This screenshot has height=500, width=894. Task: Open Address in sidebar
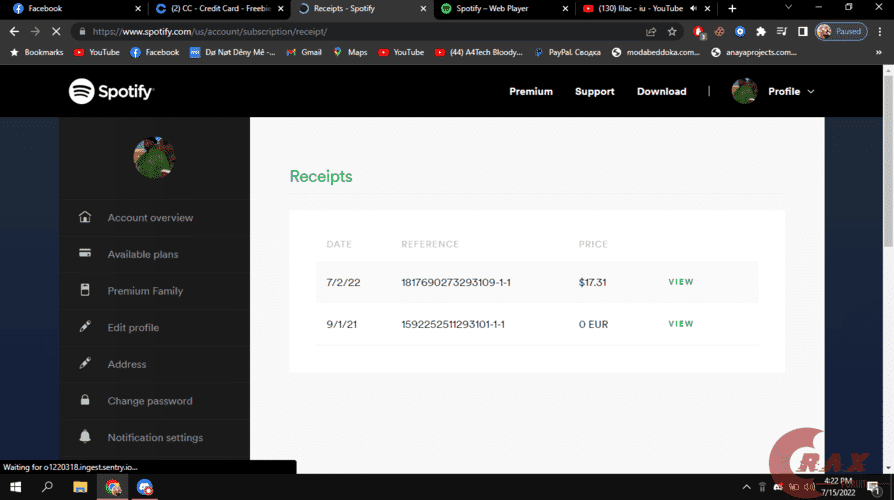pyautogui.click(x=127, y=364)
